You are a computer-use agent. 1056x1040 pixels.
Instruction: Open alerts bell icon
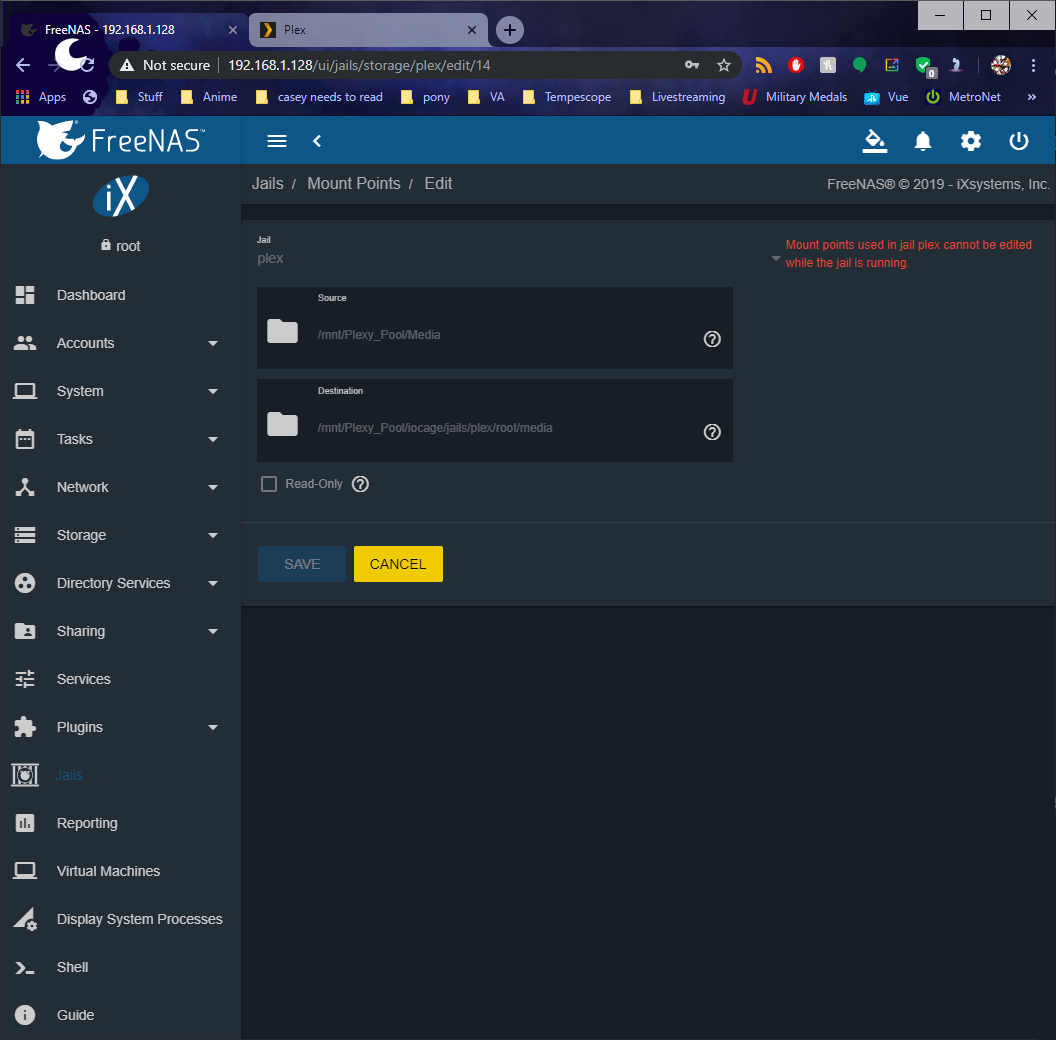(923, 141)
